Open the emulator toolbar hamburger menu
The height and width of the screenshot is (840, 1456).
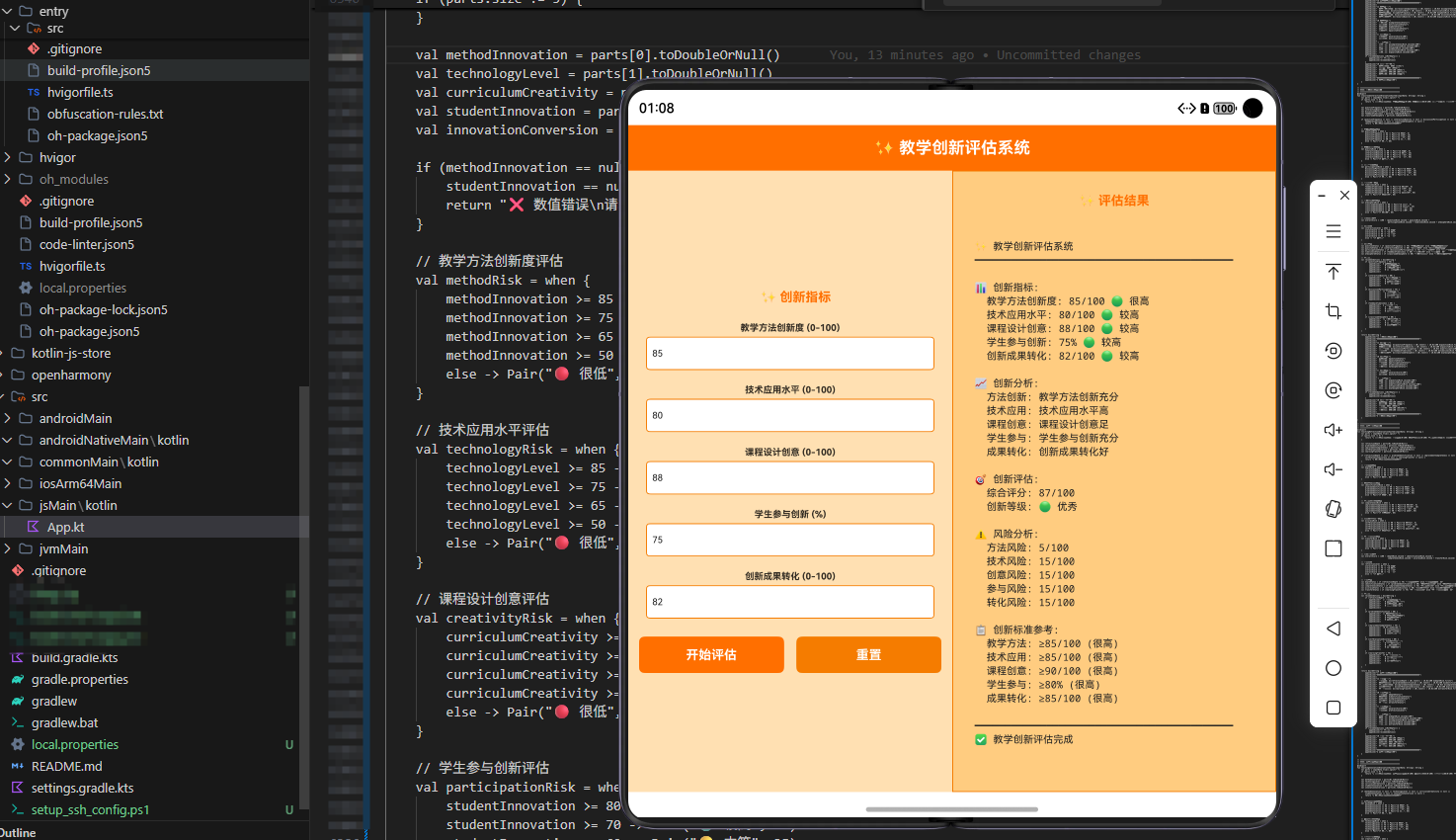[1333, 231]
